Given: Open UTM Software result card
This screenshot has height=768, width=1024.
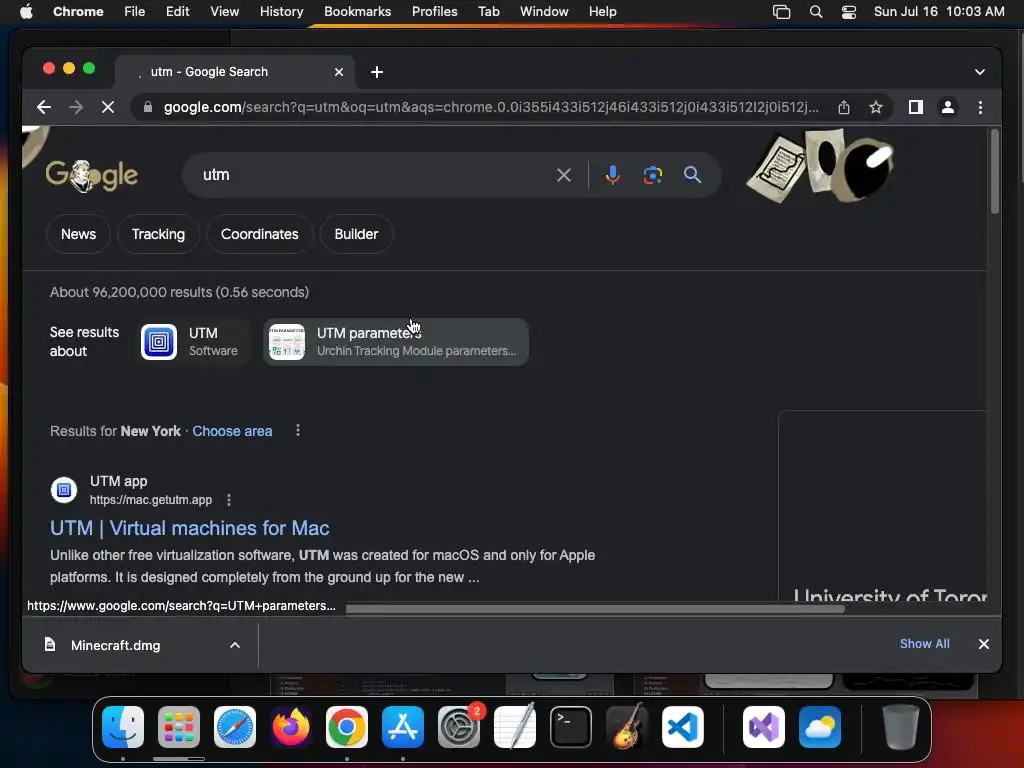Looking at the screenshot, I should (194, 342).
